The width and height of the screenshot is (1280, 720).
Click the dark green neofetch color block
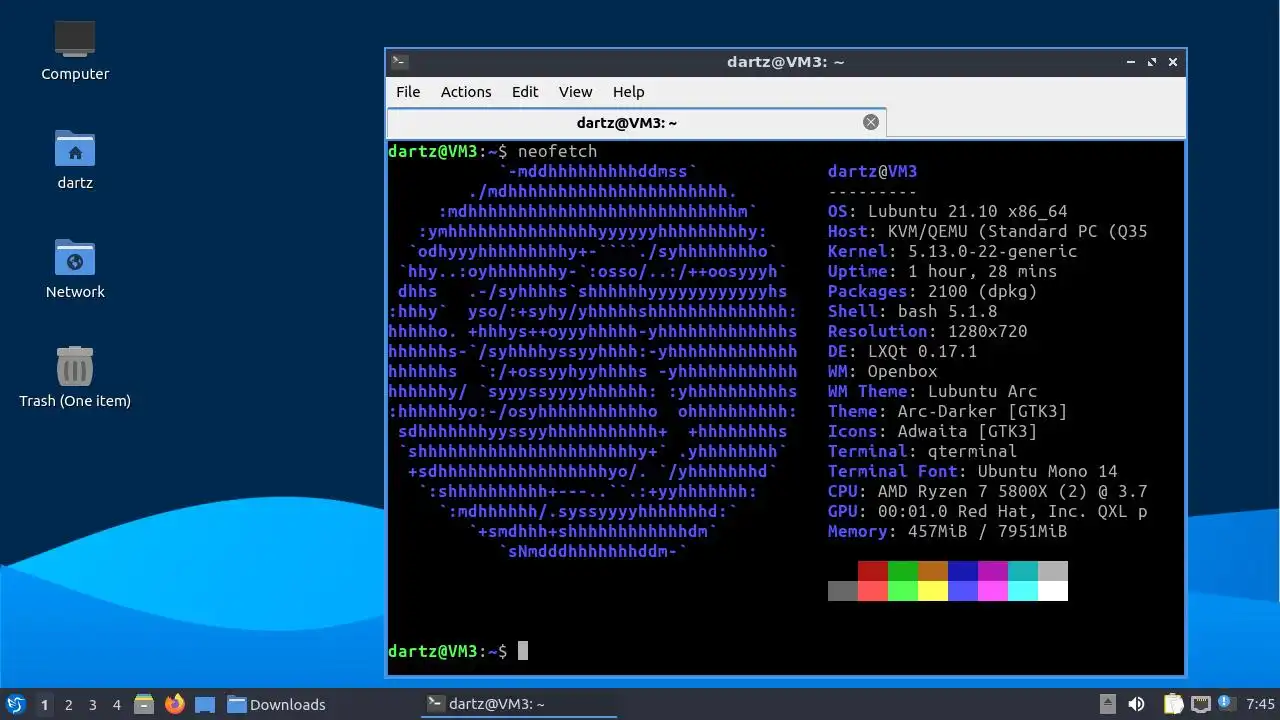(x=903, y=571)
